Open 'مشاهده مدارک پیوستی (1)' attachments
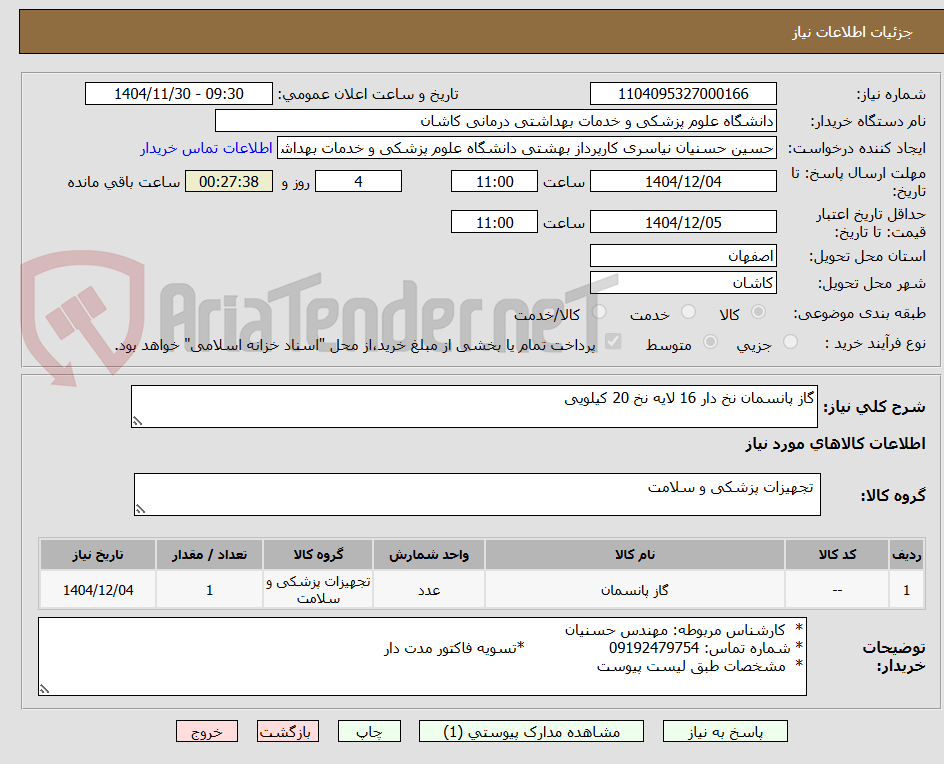The image size is (944, 764). 531,731
